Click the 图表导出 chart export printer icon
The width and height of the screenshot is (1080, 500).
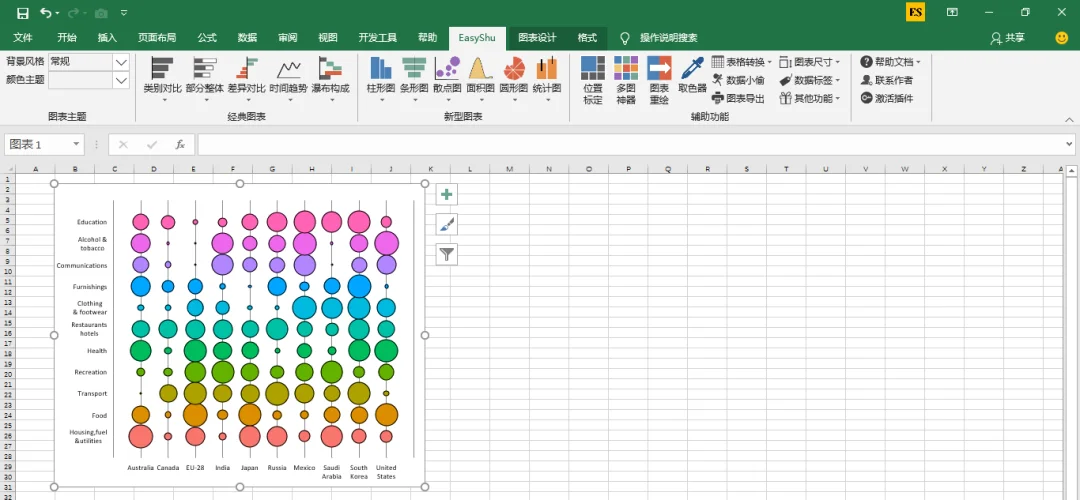point(717,98)
